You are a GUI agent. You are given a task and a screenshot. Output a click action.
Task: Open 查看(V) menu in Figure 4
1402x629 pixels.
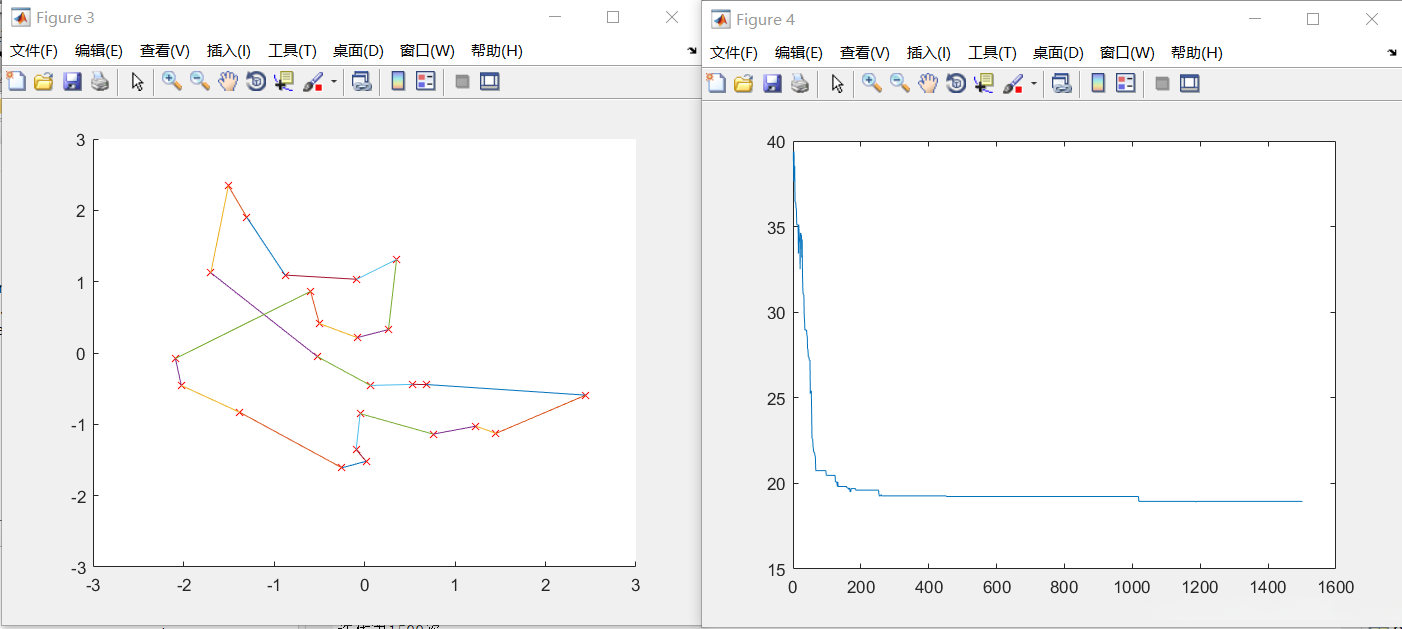(865, 53)
